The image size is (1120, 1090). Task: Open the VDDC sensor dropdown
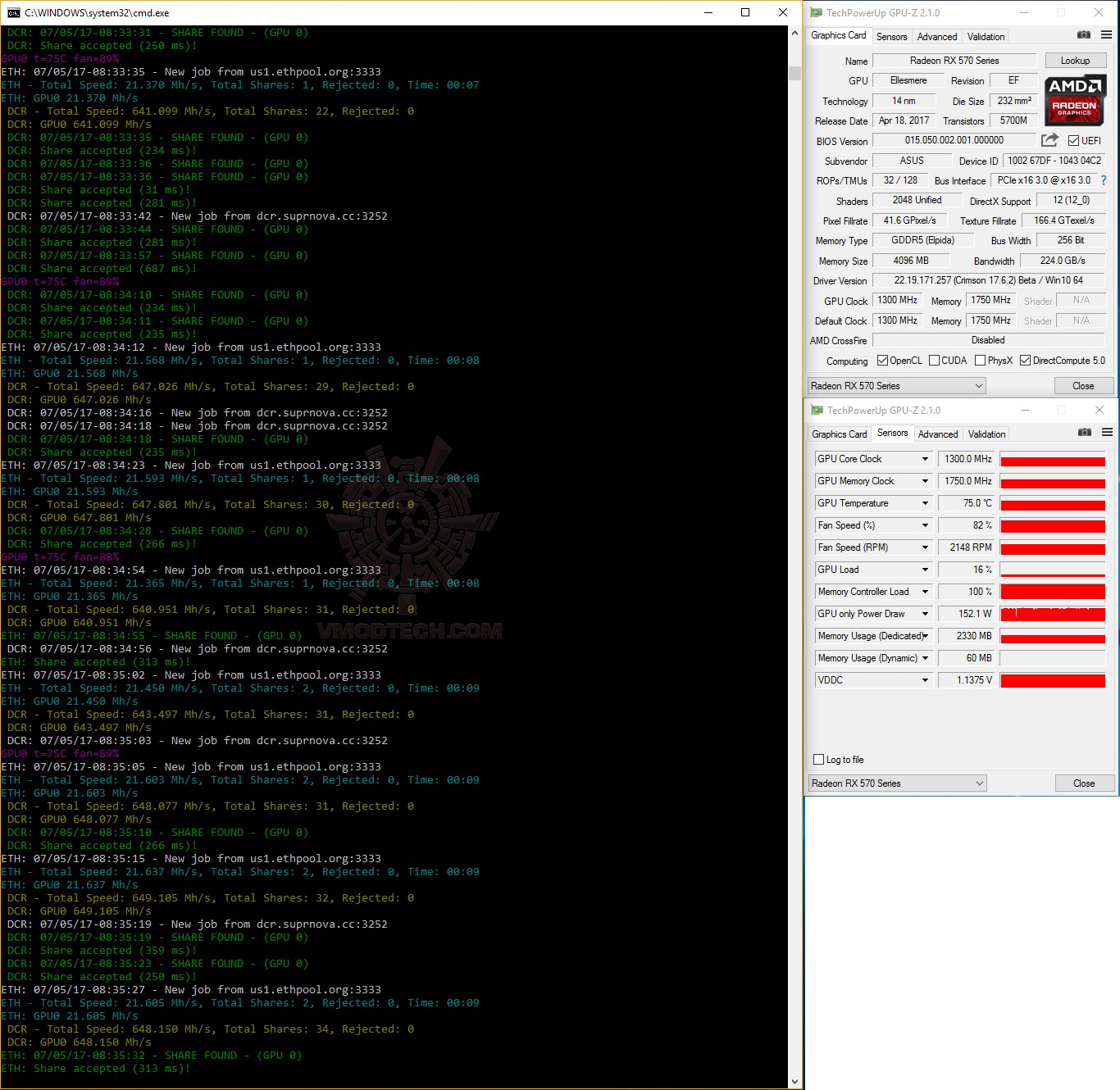coord(925,680)
